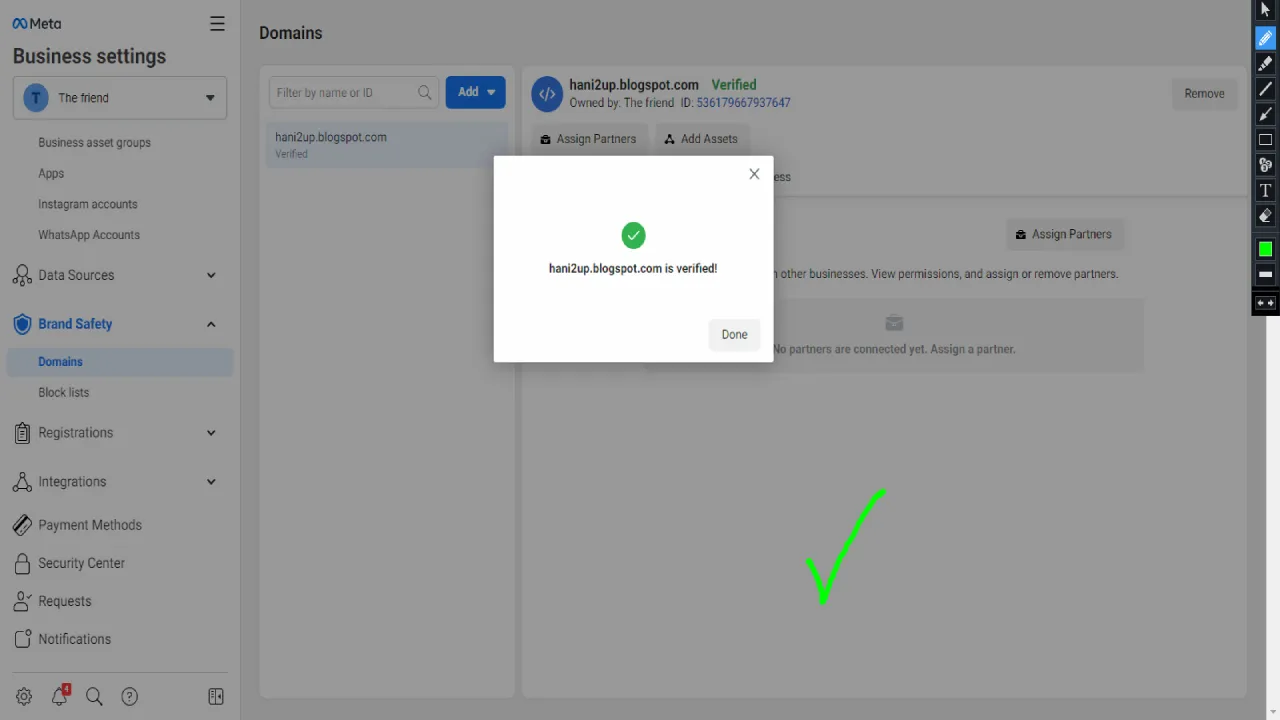The height and width of the screenshot is (720, 1280).
Task: Open the settings gear icon
Action: point(24,697)
